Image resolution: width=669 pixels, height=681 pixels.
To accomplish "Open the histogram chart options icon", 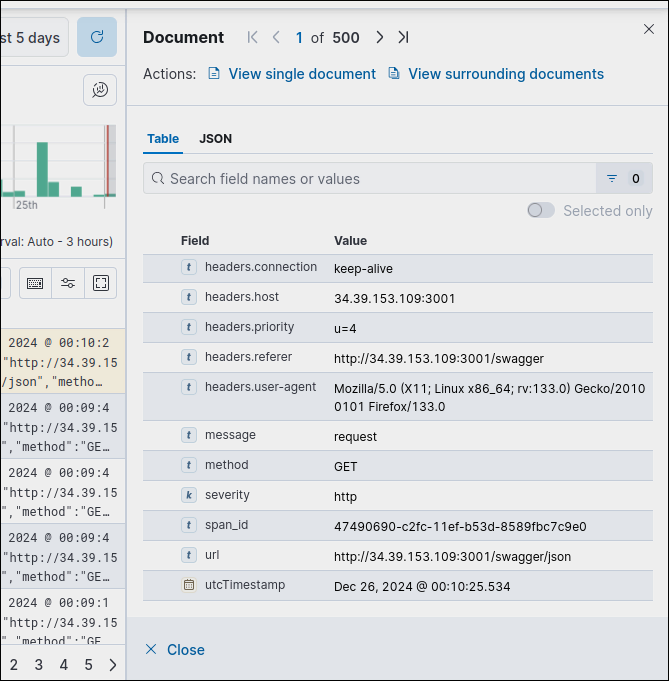I will (x=100, y=90).
